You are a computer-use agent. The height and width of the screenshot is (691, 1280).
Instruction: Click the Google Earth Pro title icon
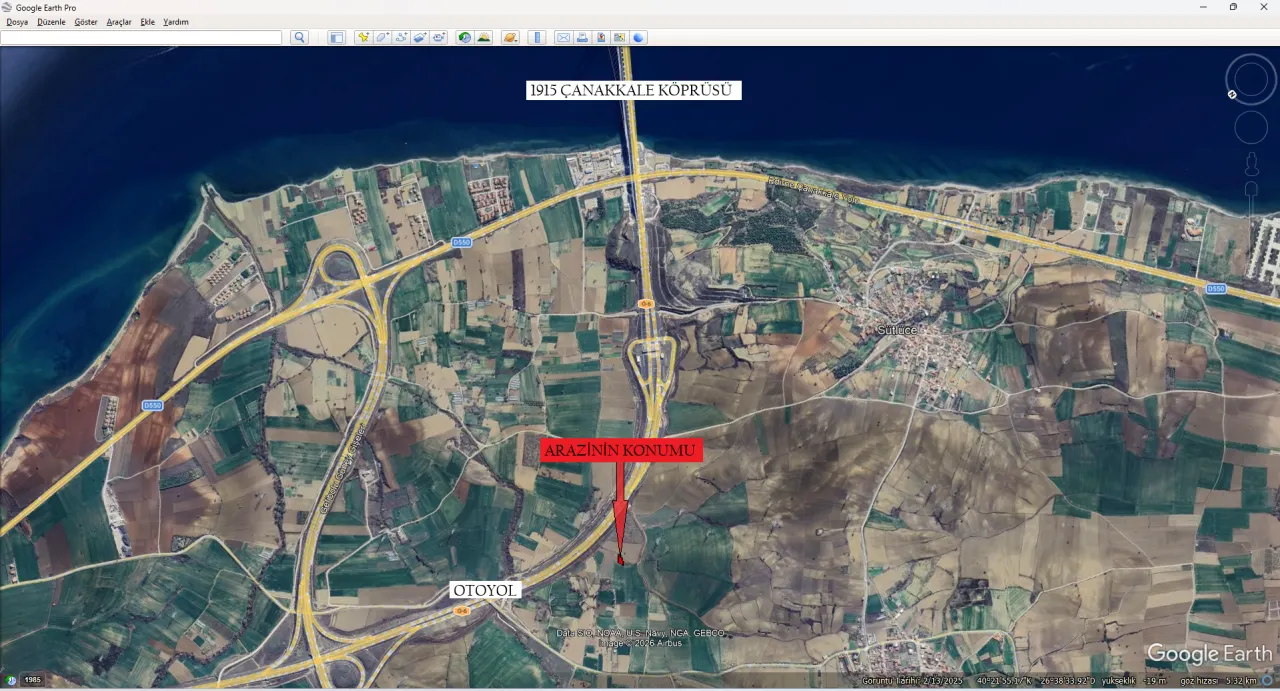(x=7, y=7)
